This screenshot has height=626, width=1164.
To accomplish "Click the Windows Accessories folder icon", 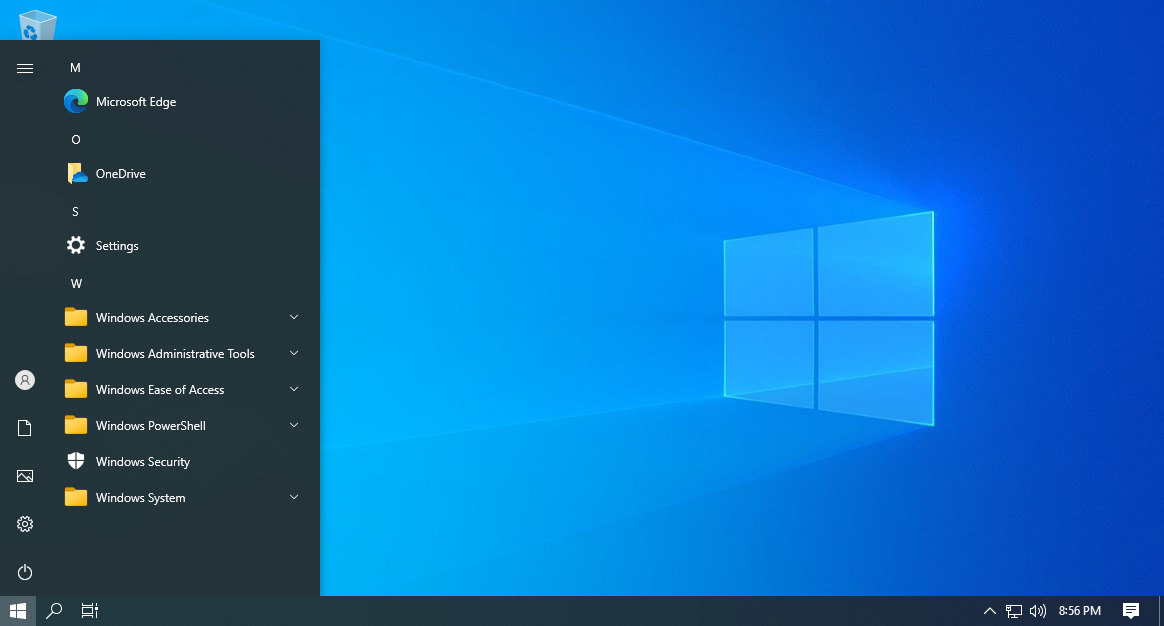I will pyautogui.click(x=76, y=318).
